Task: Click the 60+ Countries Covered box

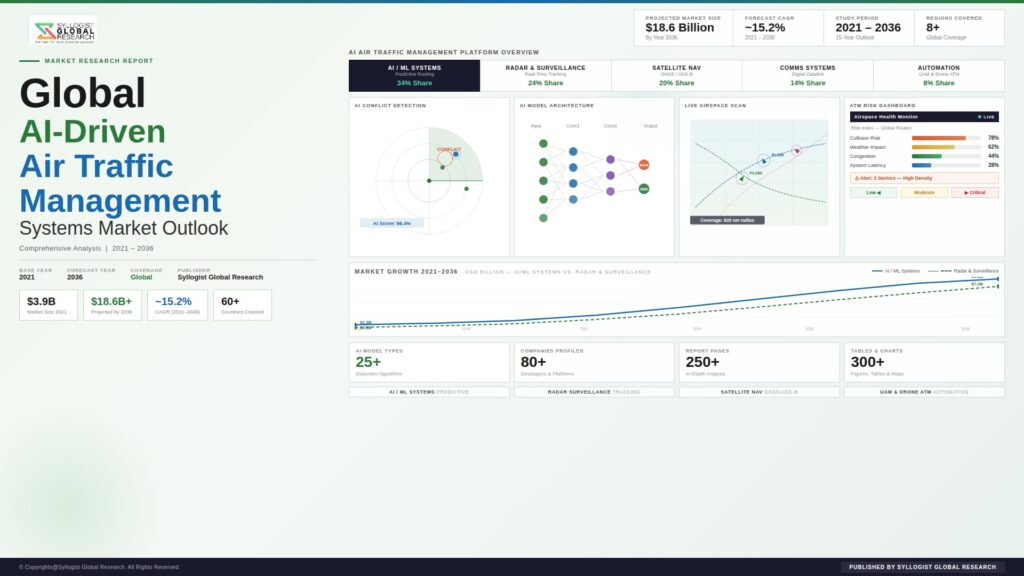Action: pos(242,305)
